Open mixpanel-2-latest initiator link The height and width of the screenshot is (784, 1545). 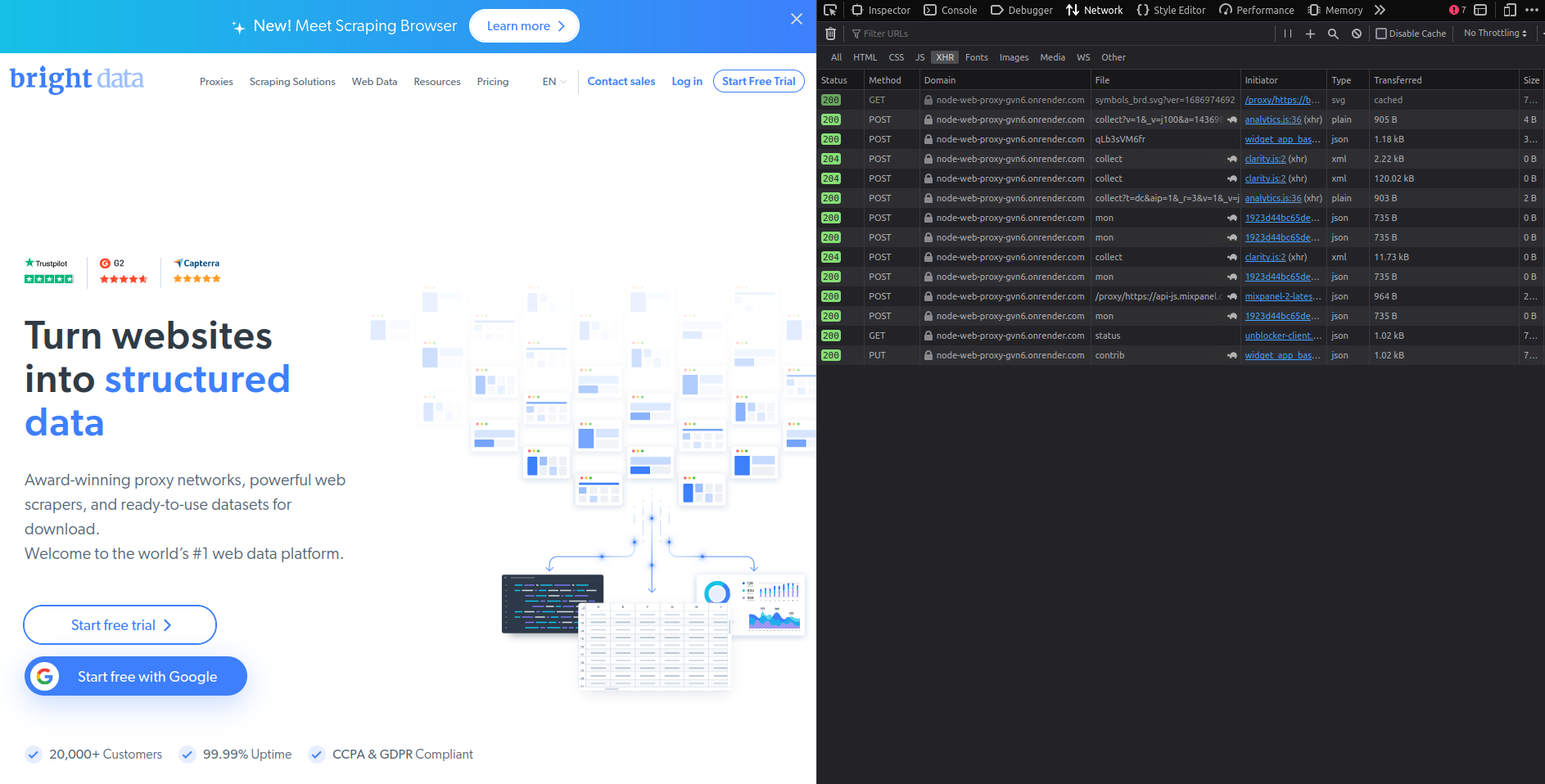coord(1282,296)
